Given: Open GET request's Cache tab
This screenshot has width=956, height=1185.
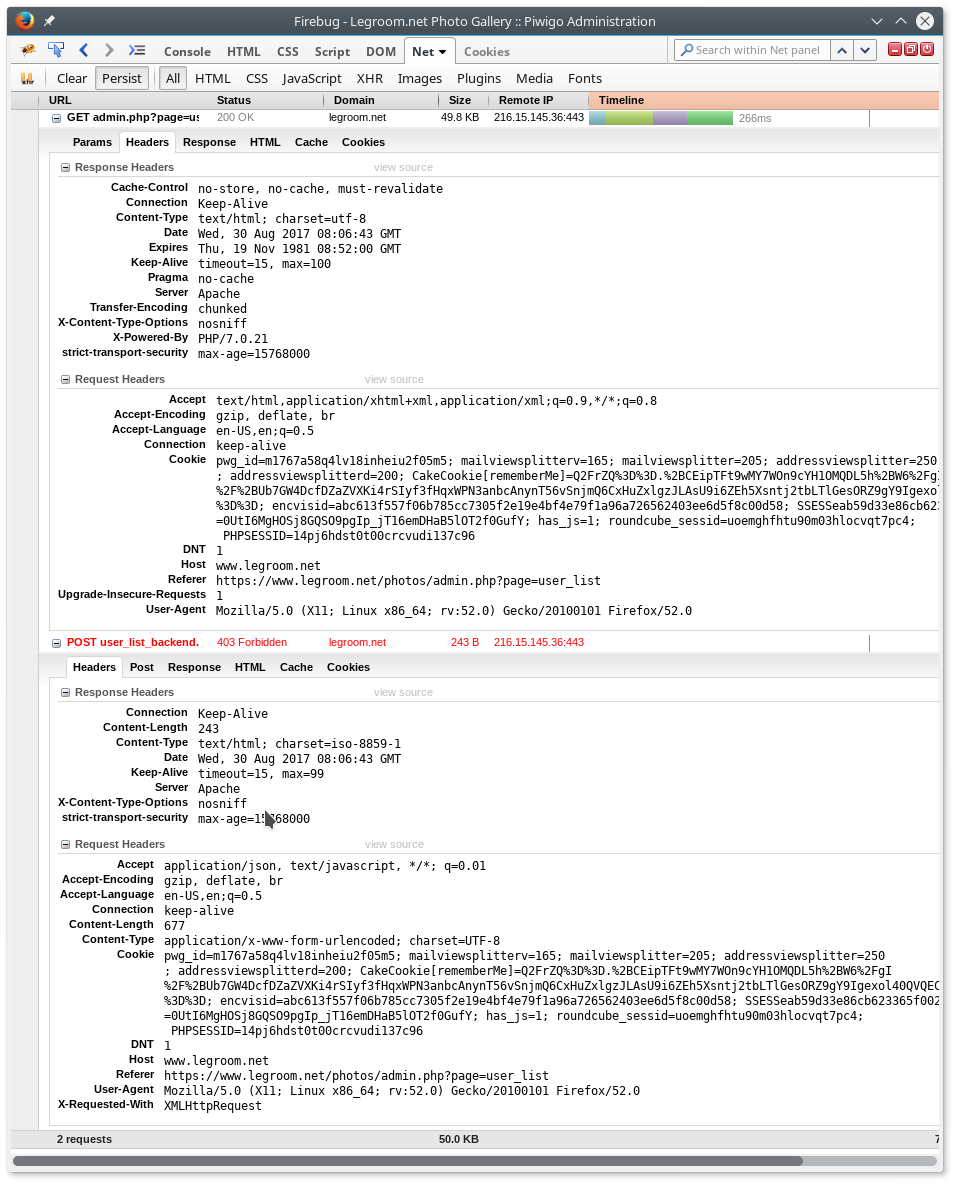Looking at the screenshot, I should click(311, 142).
